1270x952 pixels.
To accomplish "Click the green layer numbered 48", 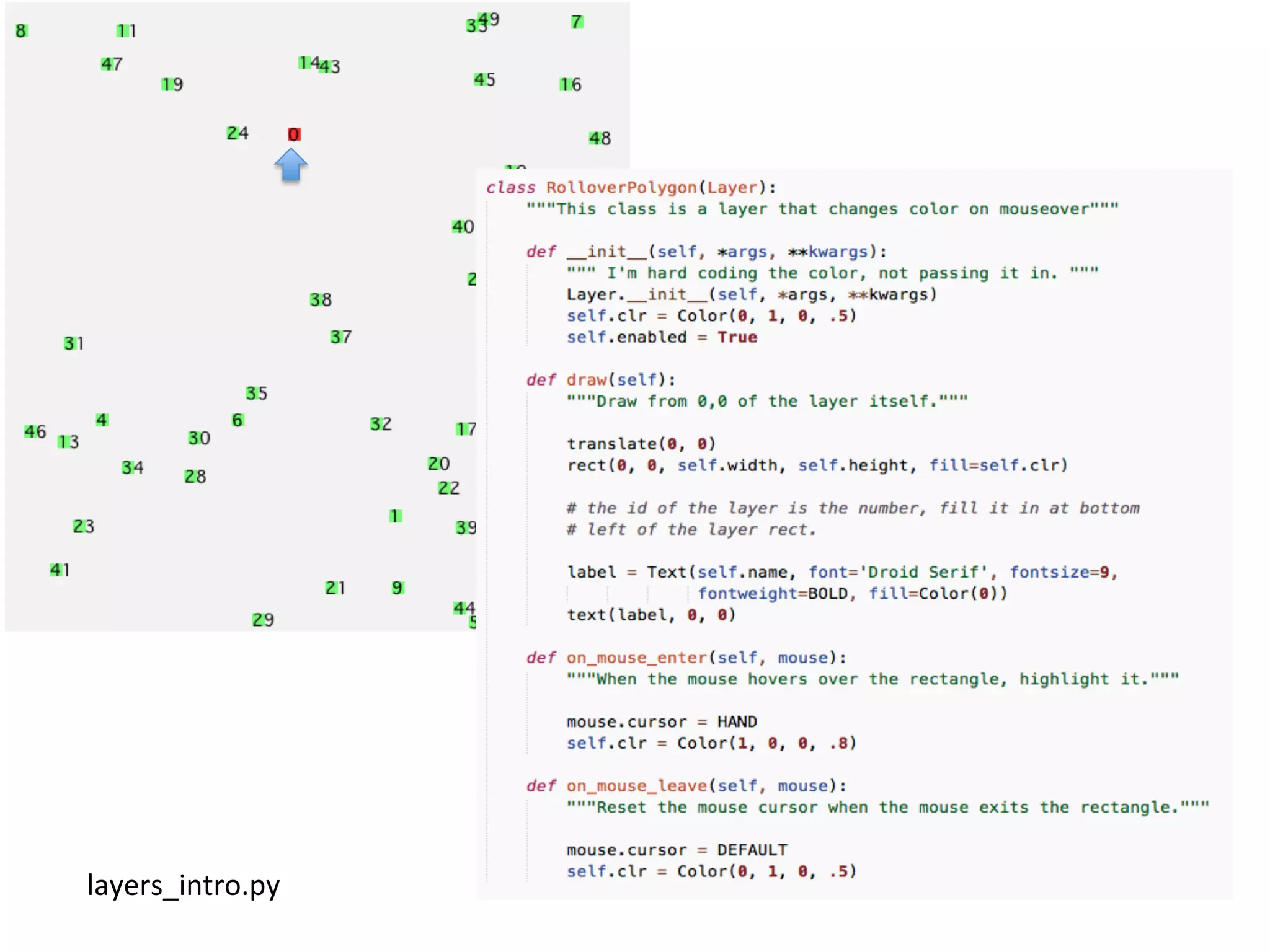I will [x=594, y=138].
